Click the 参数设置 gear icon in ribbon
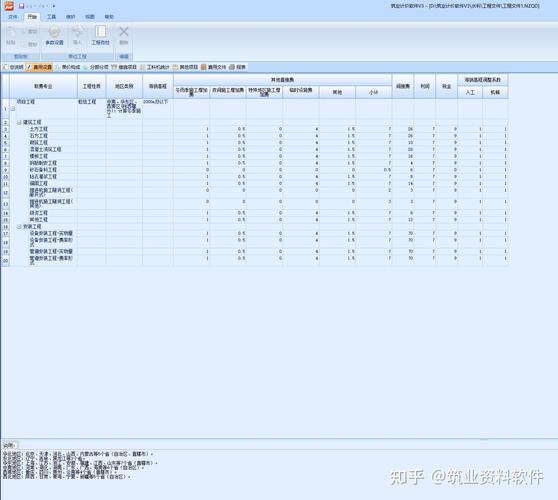Screen dimensions: 558x500 point(54,32)
